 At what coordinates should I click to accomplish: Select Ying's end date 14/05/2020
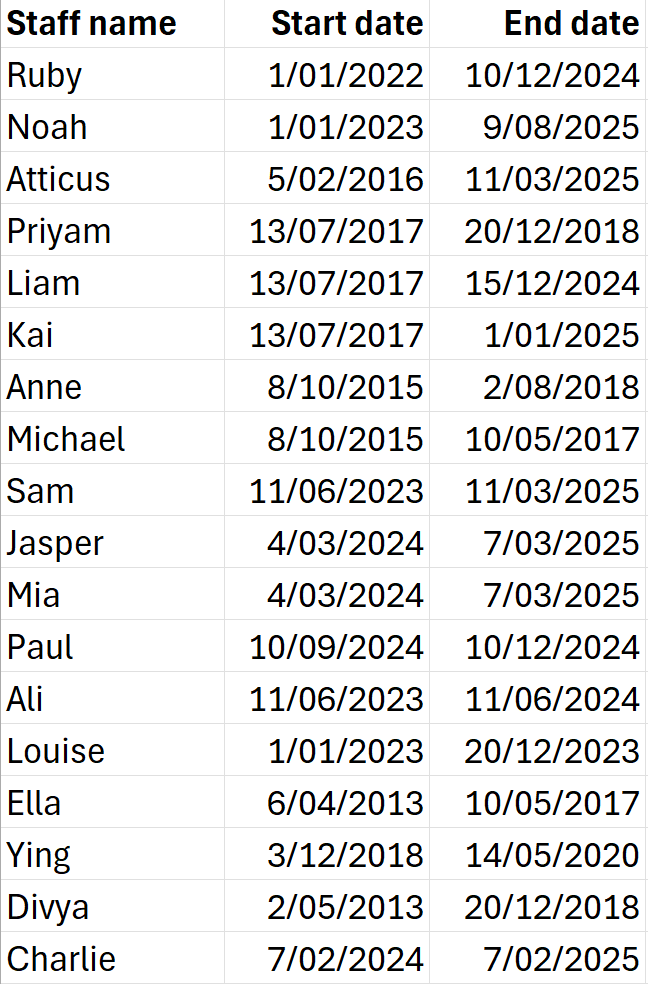(x=551, y=855)
